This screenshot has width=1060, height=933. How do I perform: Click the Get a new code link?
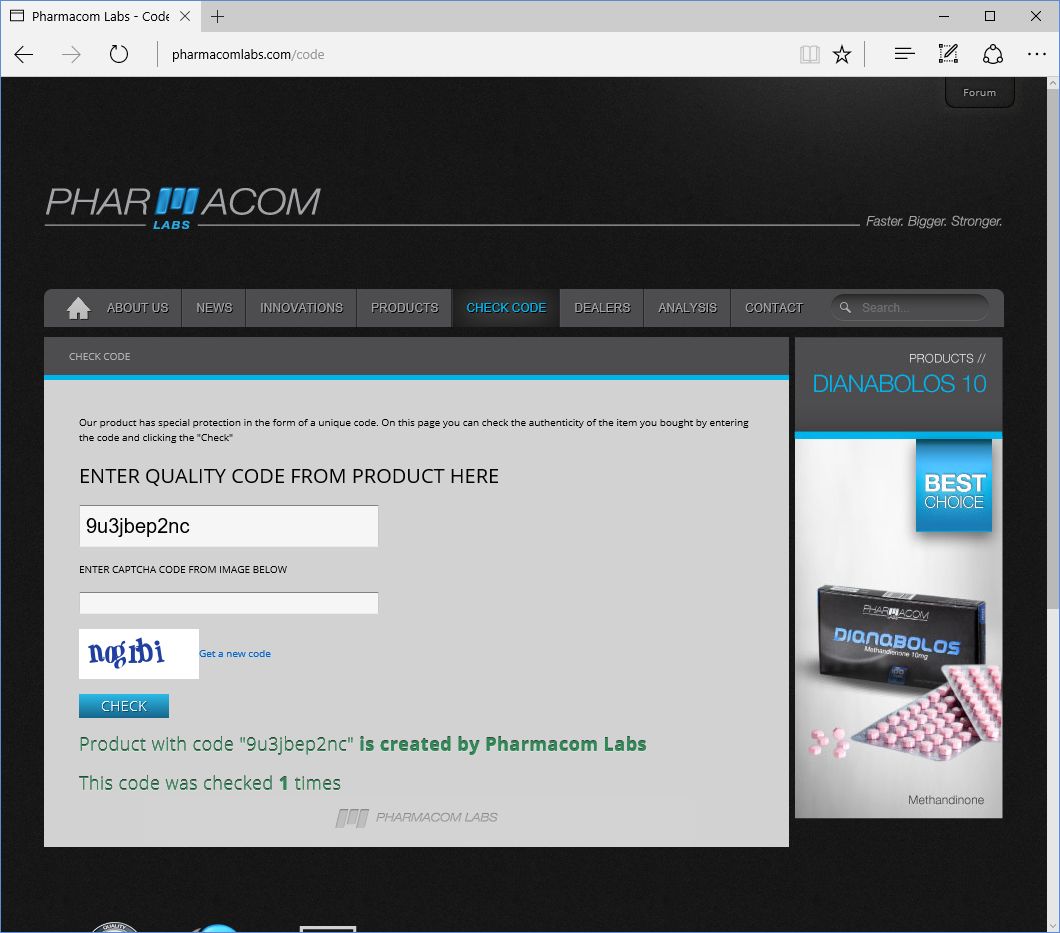(x=235, y=654)
